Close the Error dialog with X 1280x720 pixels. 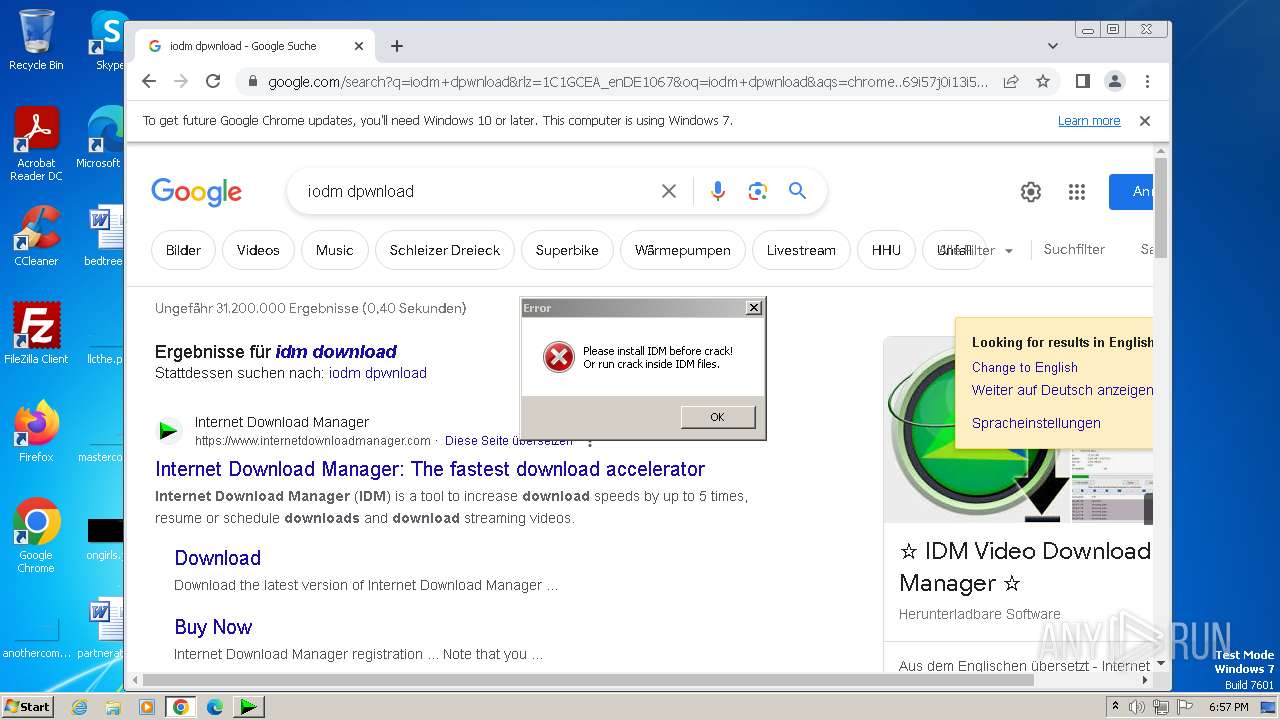coord(754,308)
